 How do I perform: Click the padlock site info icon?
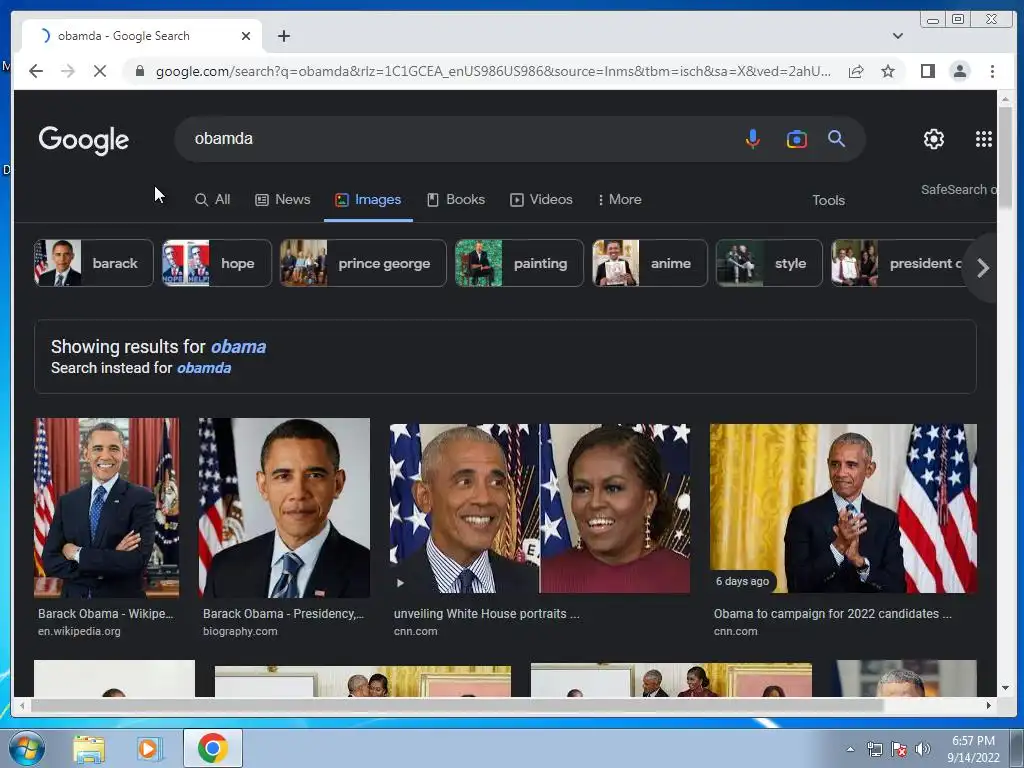point(139,71)
